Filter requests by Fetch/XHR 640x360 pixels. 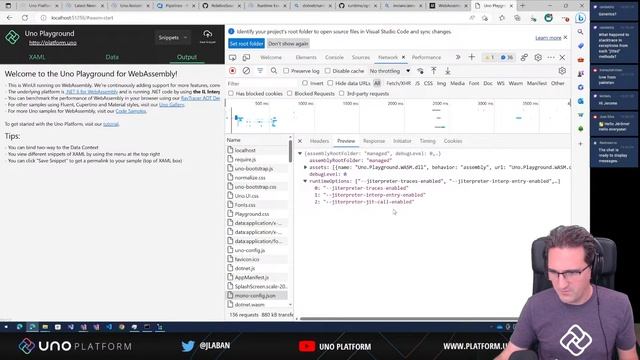(x=398, y=83)
